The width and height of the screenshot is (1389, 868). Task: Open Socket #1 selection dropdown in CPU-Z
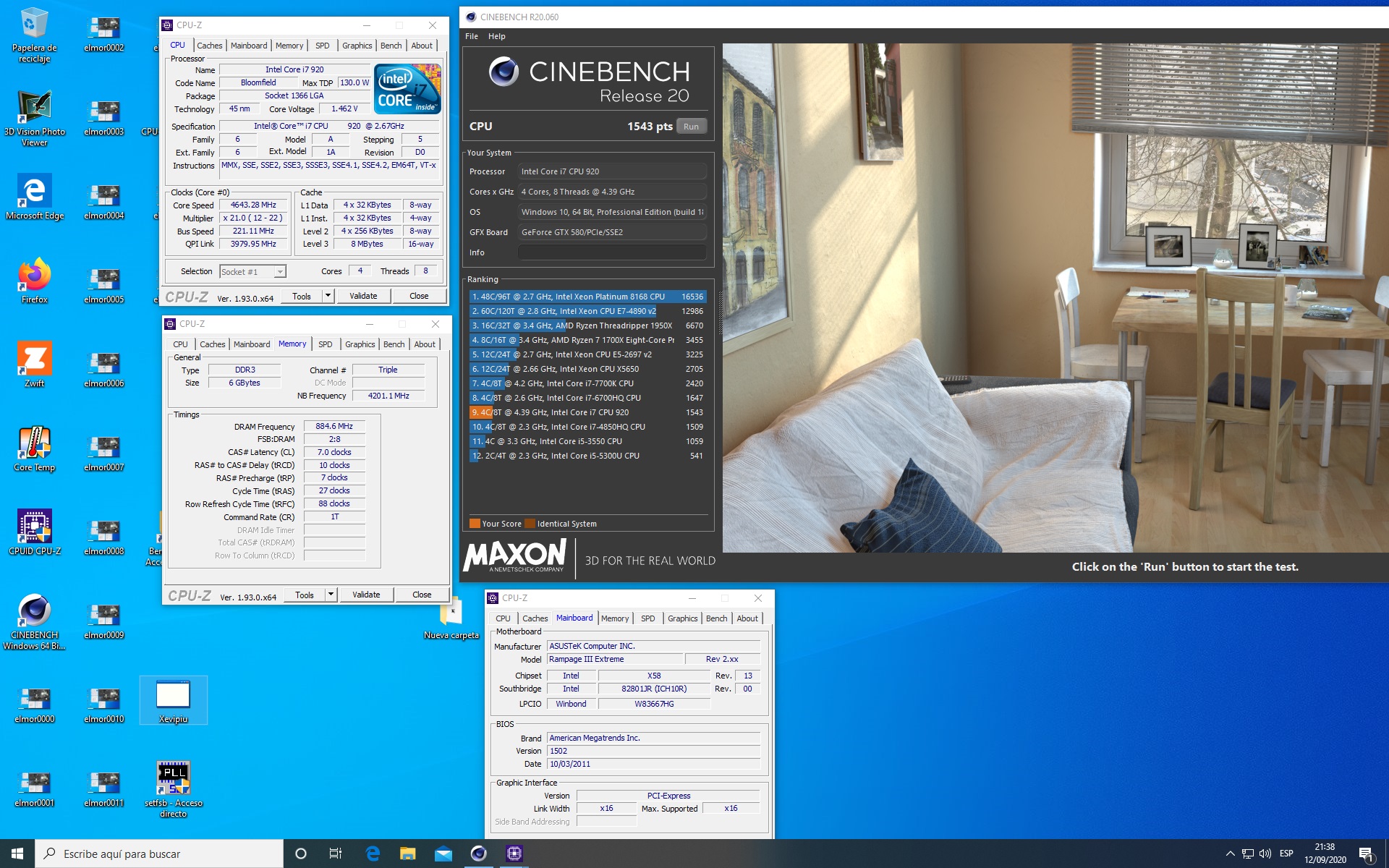253,272
